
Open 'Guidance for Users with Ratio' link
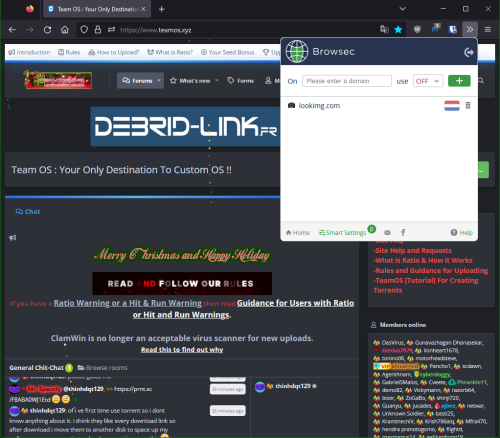(295, 303)
